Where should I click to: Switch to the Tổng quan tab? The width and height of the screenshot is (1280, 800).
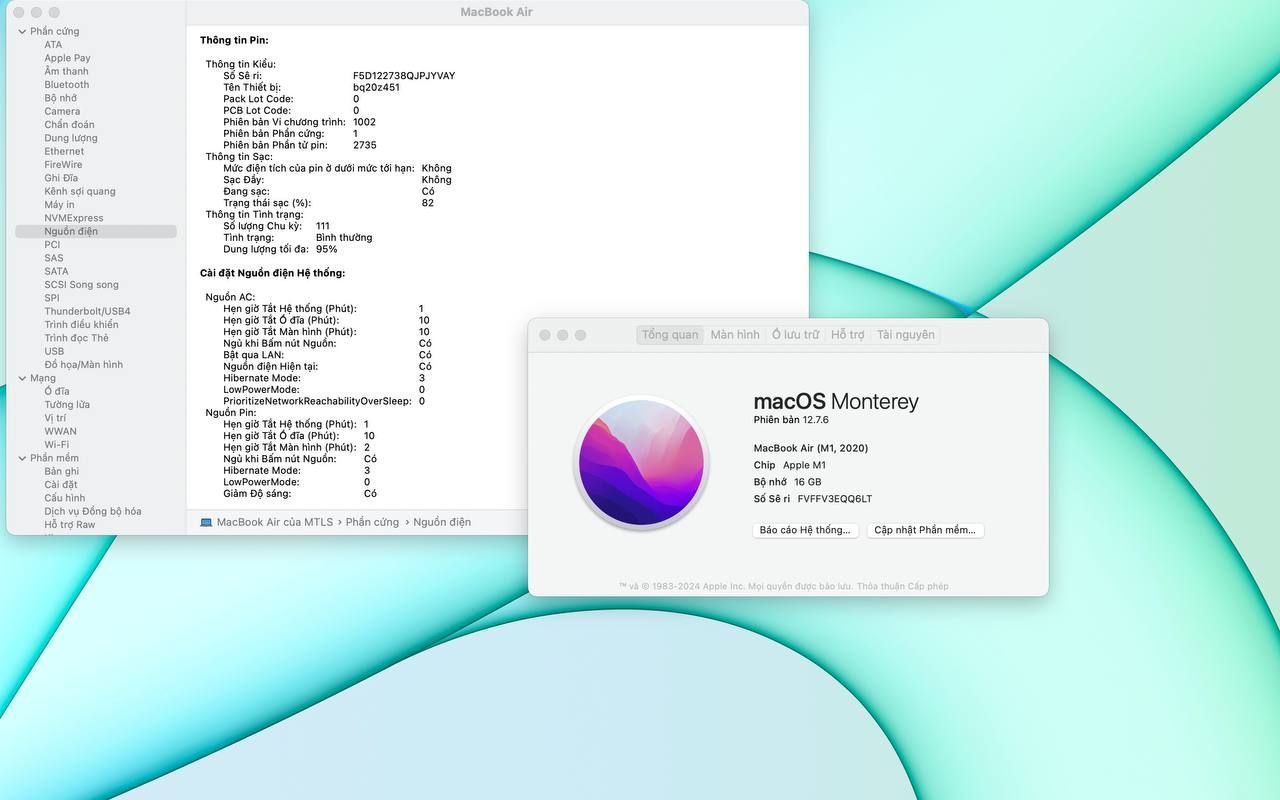coord(670,335)
